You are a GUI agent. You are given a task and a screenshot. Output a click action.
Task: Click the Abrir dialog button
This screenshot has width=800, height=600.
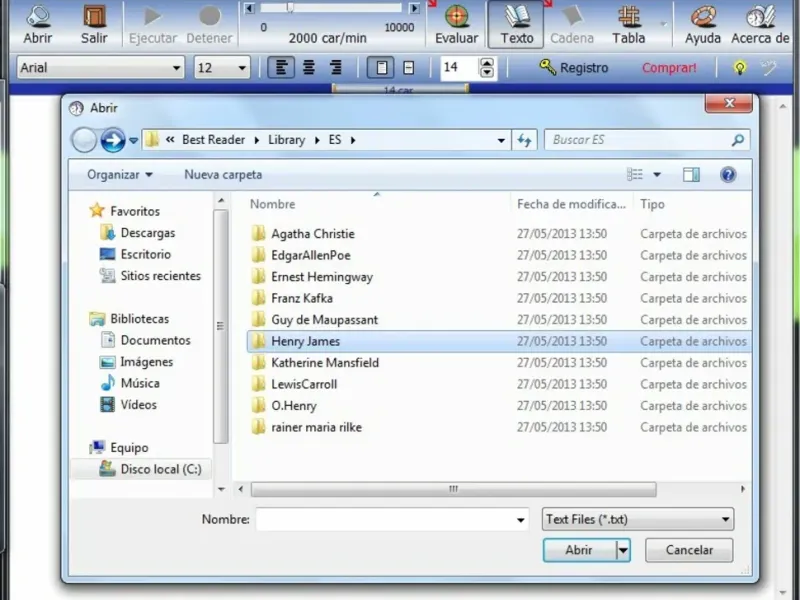(580, 550)
